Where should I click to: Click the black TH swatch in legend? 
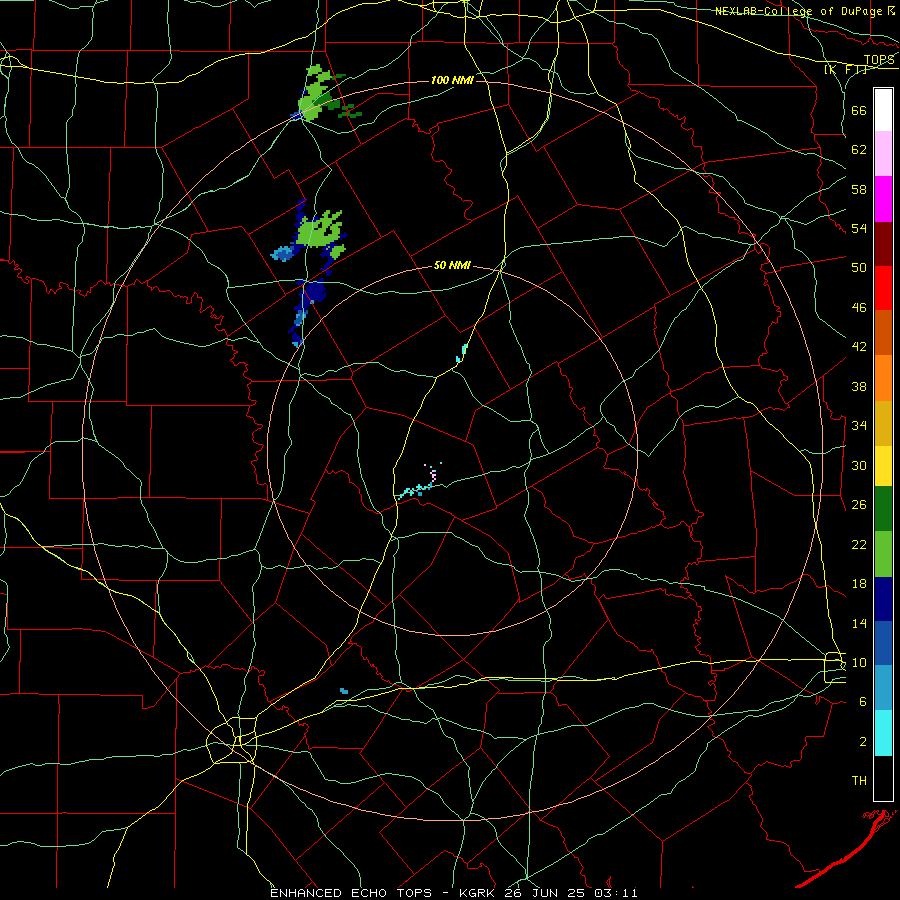click(x=883, y=778)
